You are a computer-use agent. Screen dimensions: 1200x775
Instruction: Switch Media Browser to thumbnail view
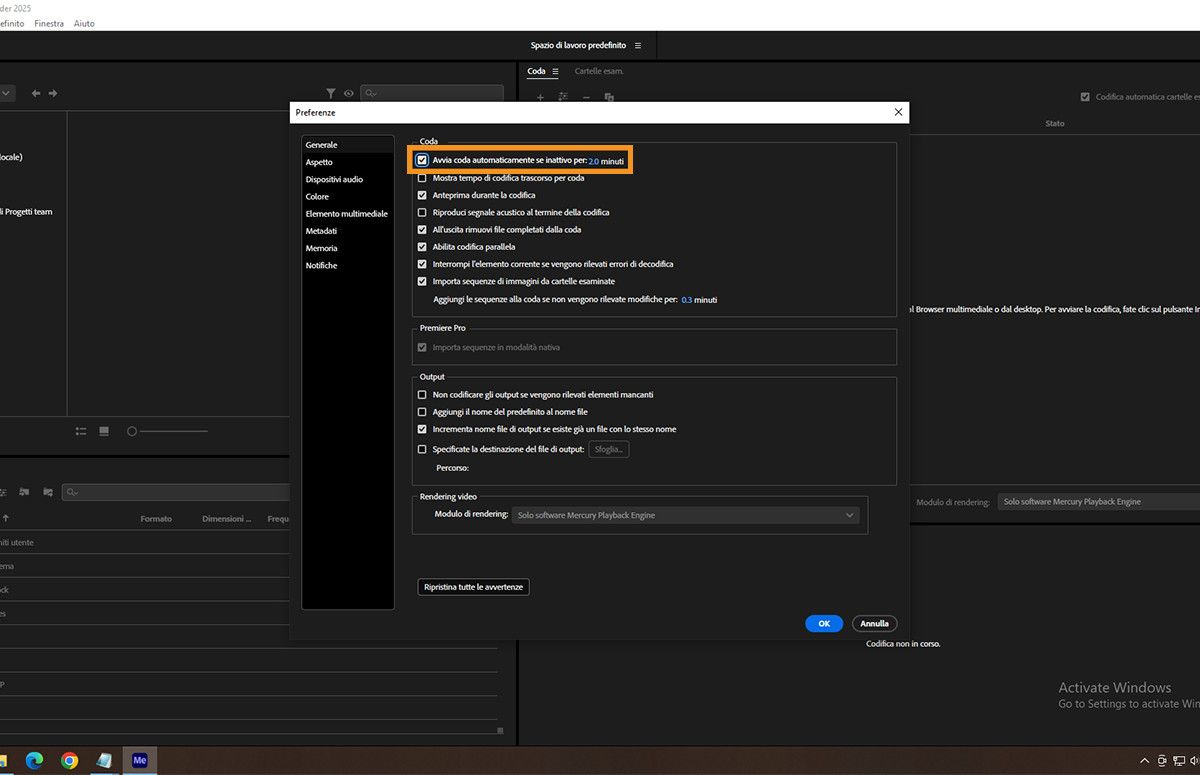pyautogui.click(x=104, y=431)
